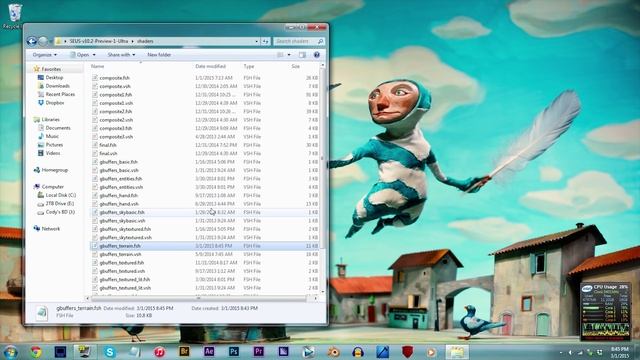Screen dimensions: 640x360
Task: Launch Adobe Premiere Pro from the taskbar
Action: coord(259,351)
